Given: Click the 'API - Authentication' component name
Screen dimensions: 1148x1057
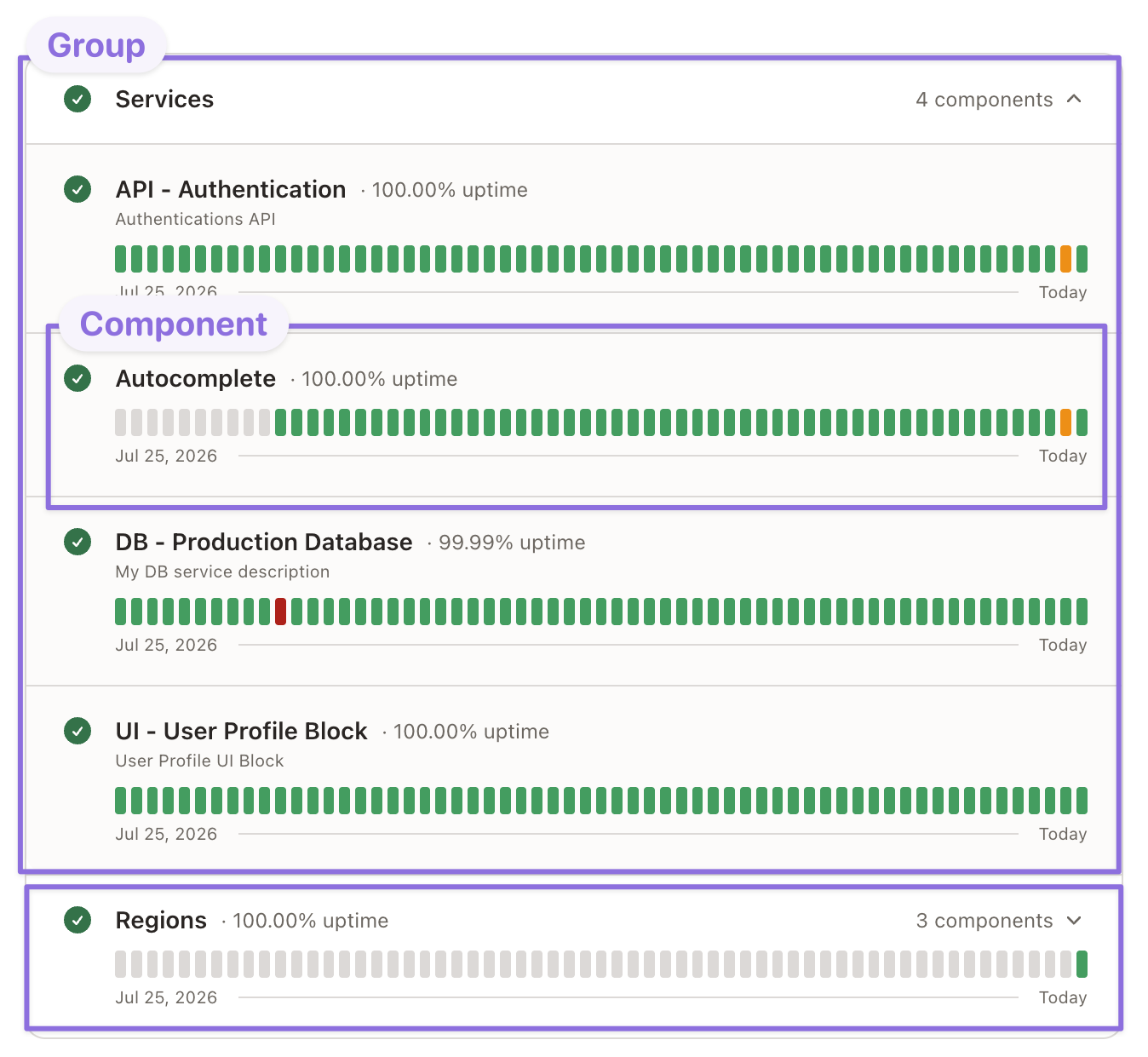Looking at the screenshot, I should 231,189.
